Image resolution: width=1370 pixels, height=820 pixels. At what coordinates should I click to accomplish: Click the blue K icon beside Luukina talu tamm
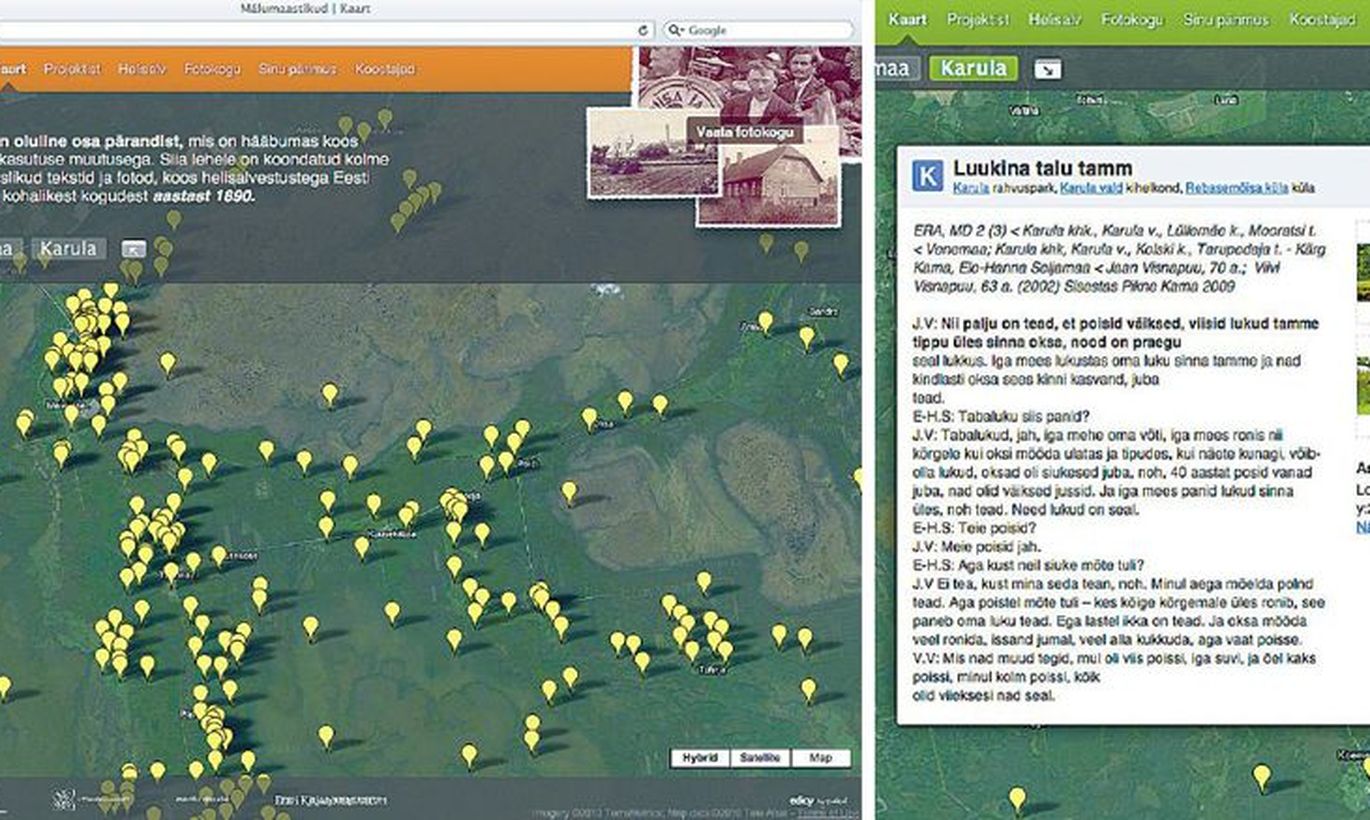click(927, 176)
